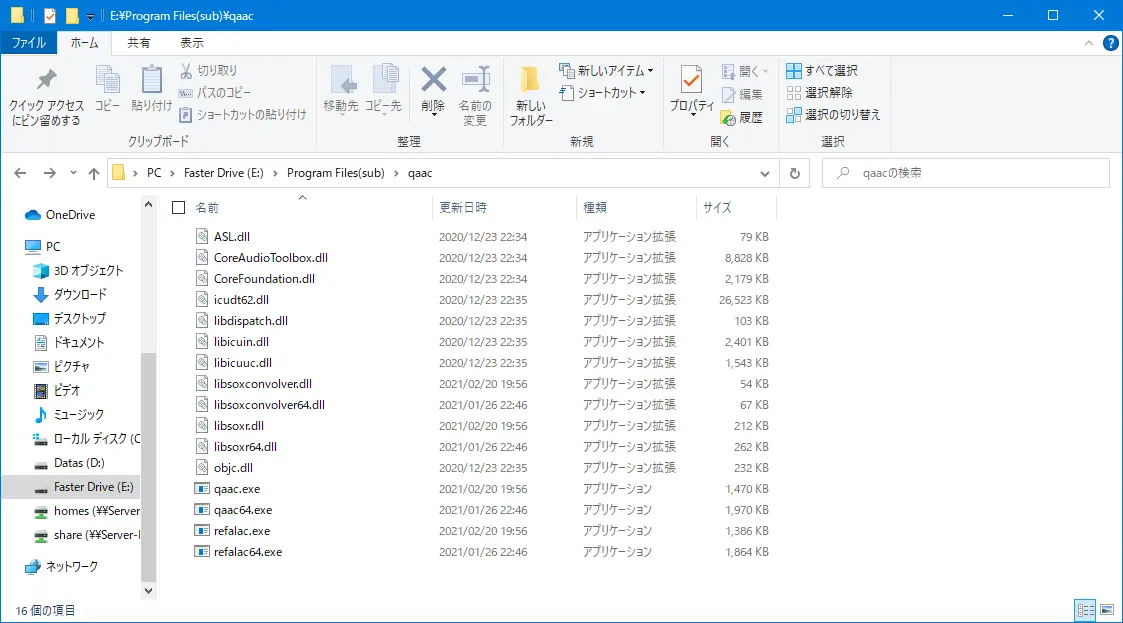Open recent locations dropdown arrow

(x=73, y=173)
